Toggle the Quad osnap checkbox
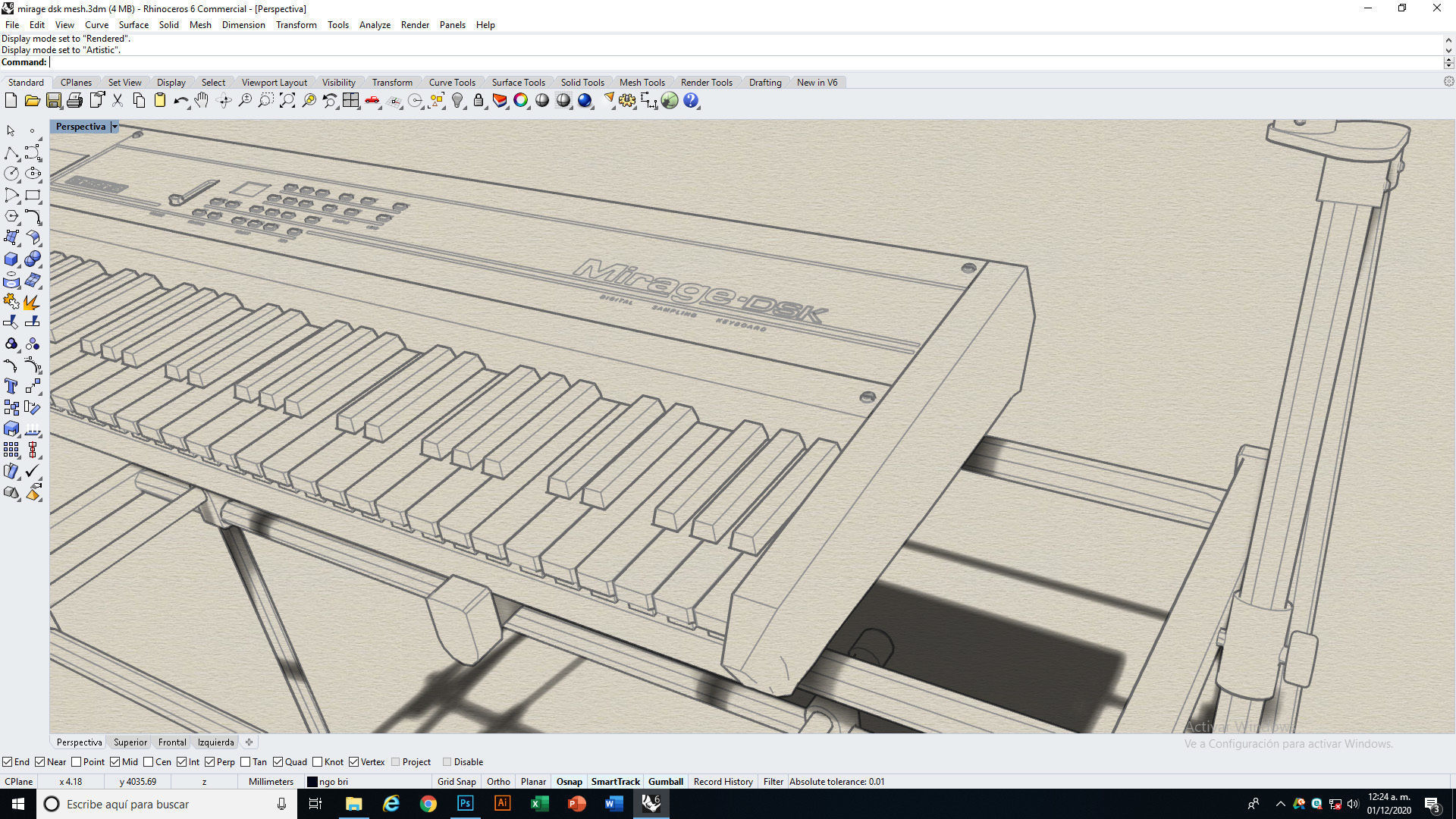 (278, 762)
